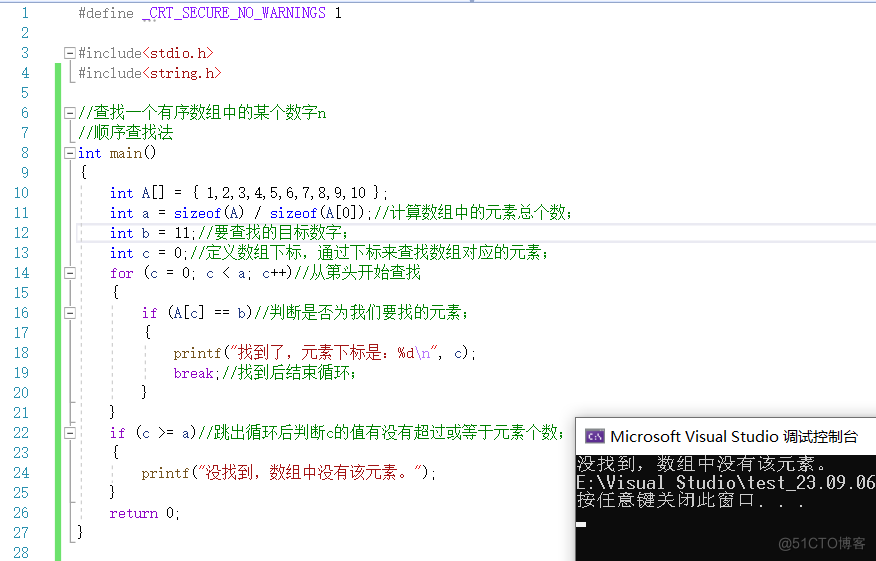Click the for keyword on line 14
The image size is (876, 561).
pyautogui.click(x=122, y=273)
